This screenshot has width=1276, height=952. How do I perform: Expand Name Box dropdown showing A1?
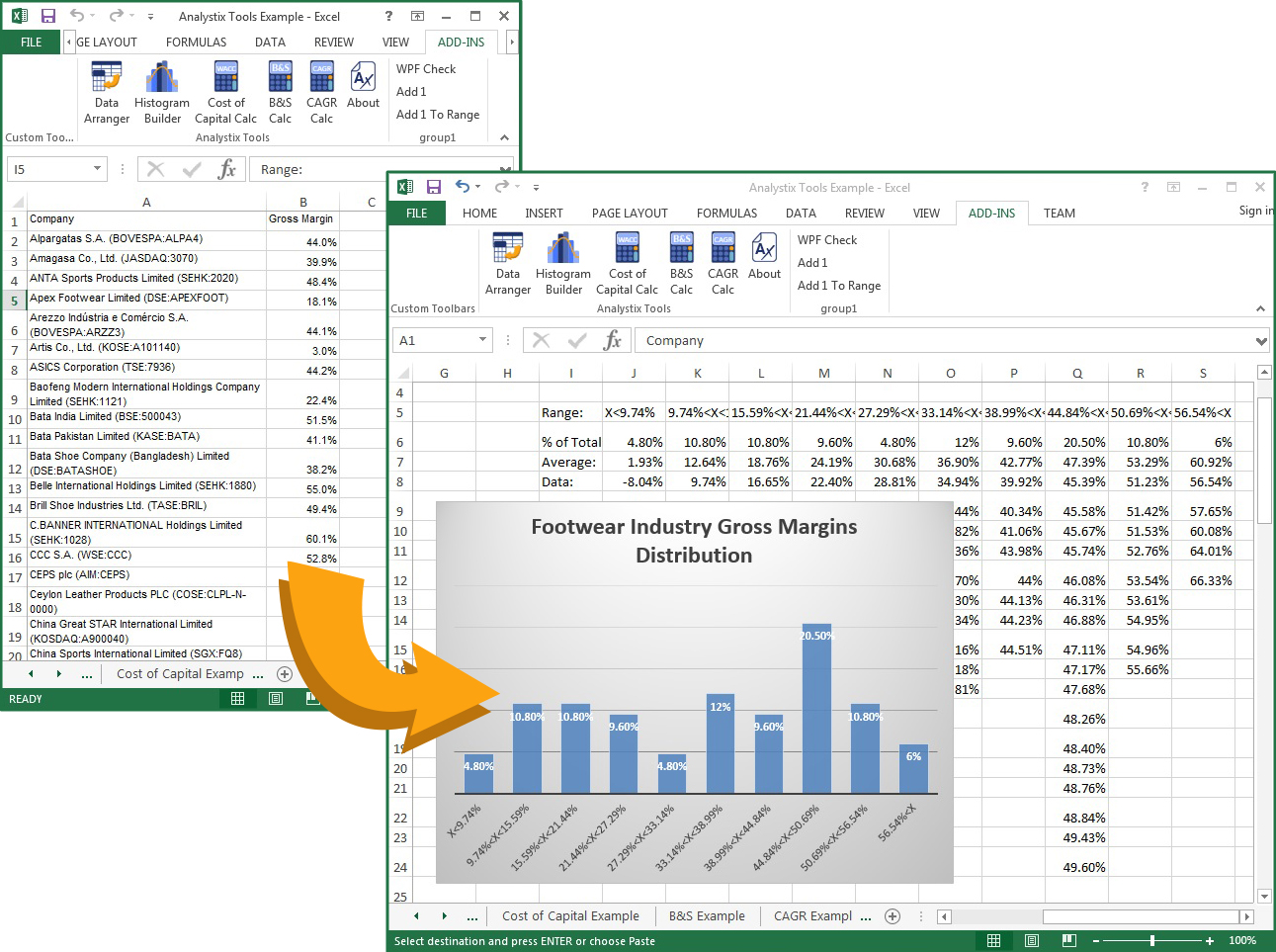tap(482, 340)
